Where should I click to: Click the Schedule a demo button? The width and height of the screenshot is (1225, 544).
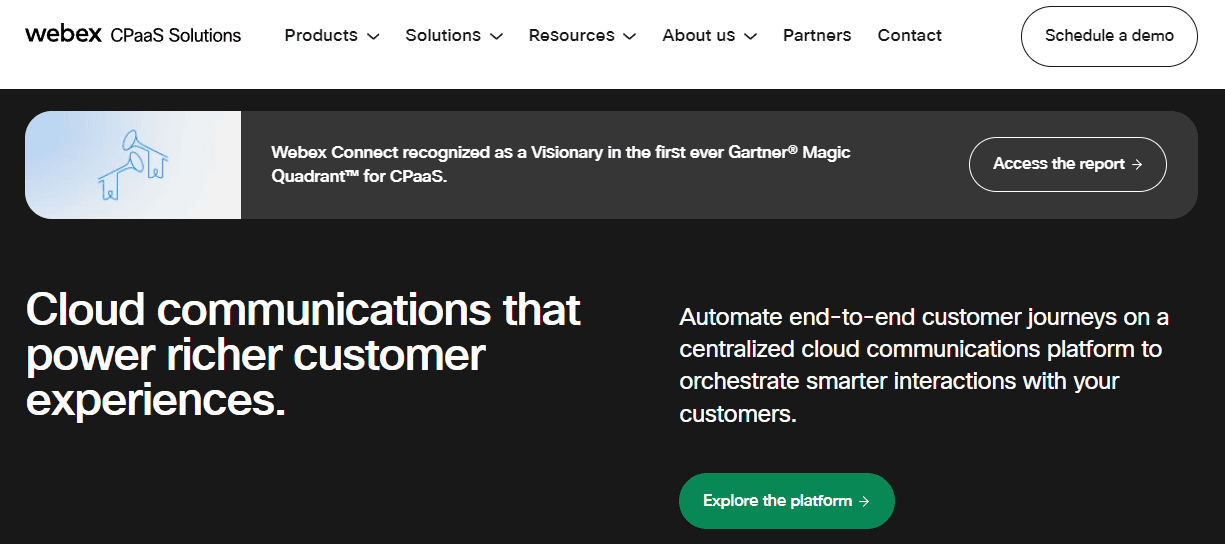point(1109,36)
